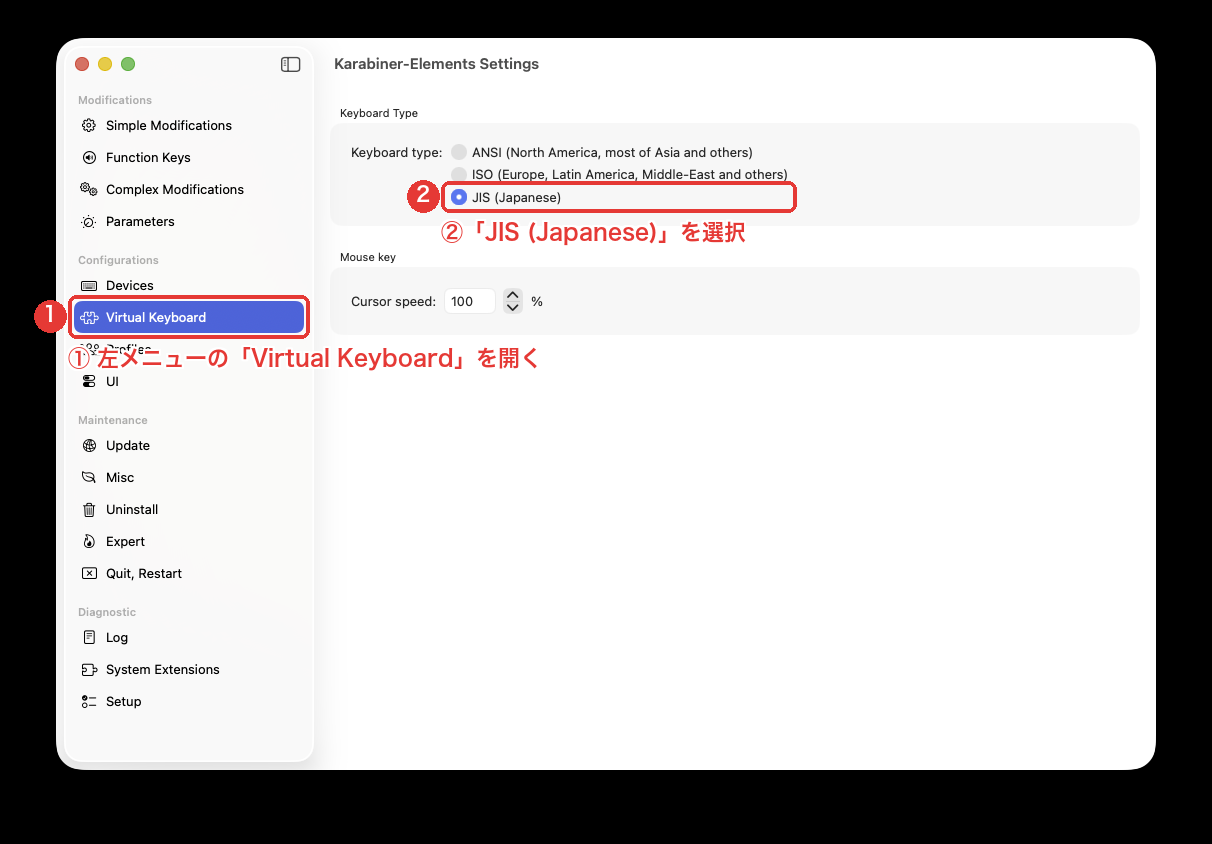Click the Update globe icon
1212x844 pixels.
[88, 445]
